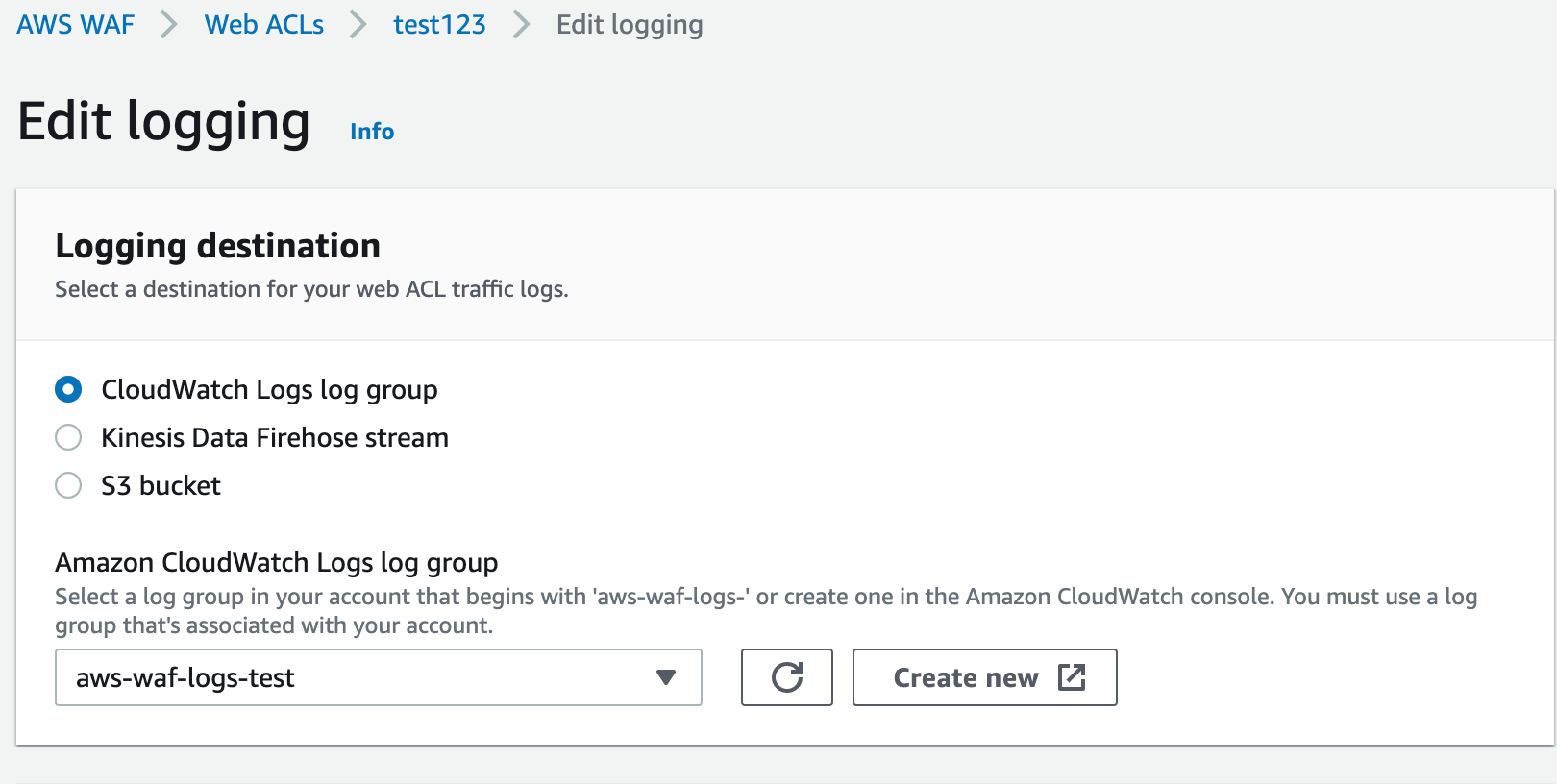Click the open-in-new-tab icon next to Create new
Image resolution: width=1557 pixels, height=784 pixels.
pyautogui.click(x=1071, y=676)
